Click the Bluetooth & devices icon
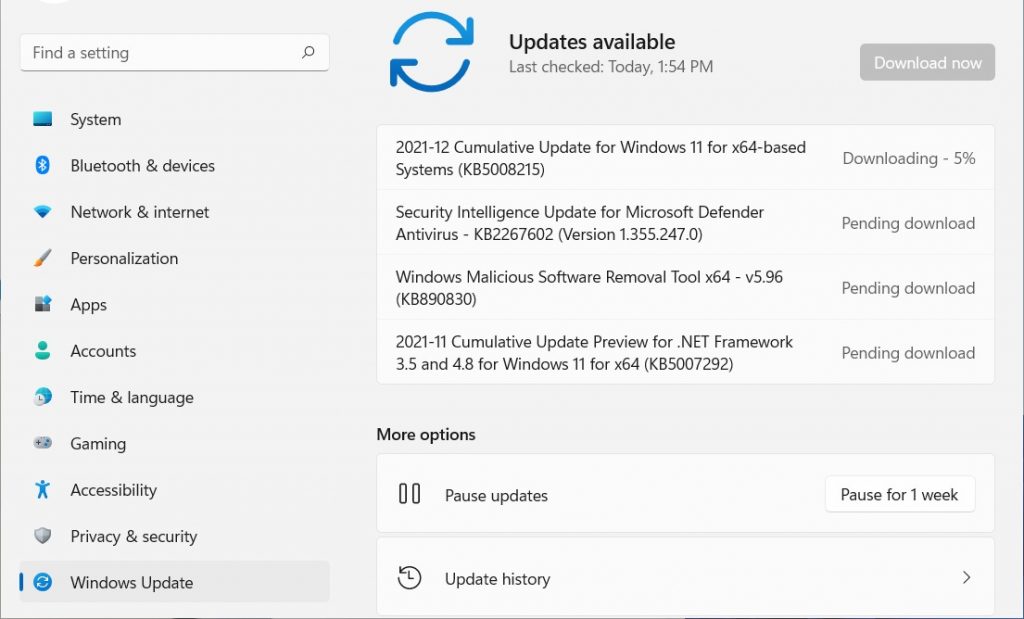Viewport: 1024px width, 619px height. pyautogui.click(x=42, y=166)
